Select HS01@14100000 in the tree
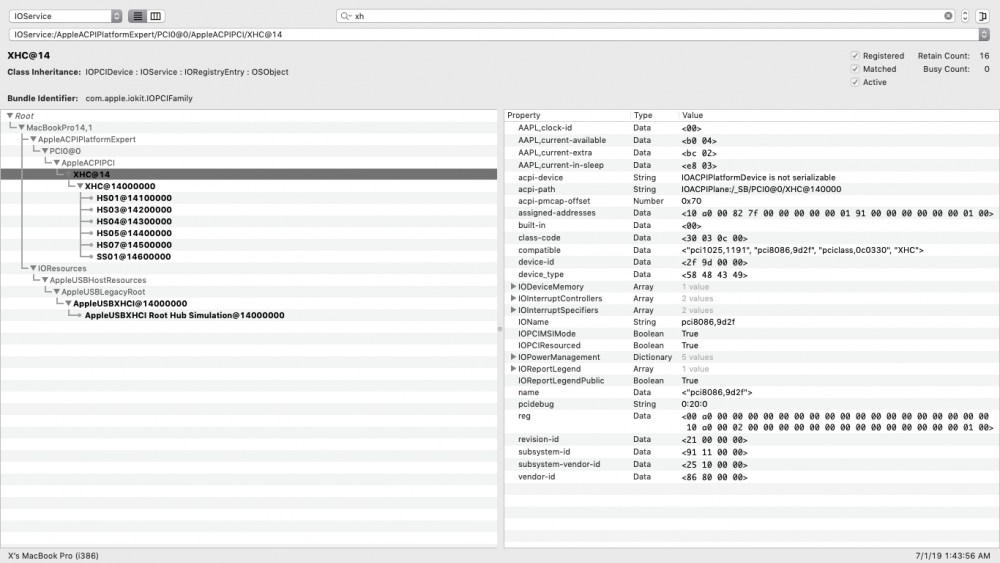This screenshot has height=563, width=1000. 134,198
